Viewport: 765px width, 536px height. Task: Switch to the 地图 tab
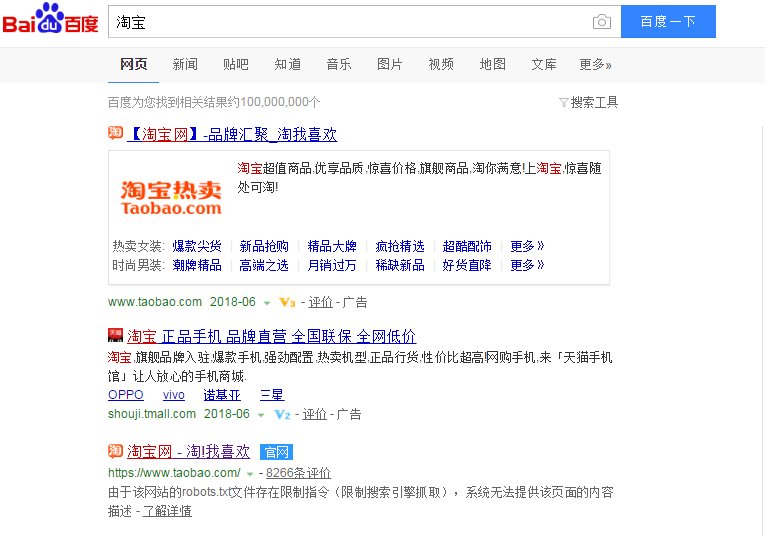pyautogui.click(x=492, y=64)
